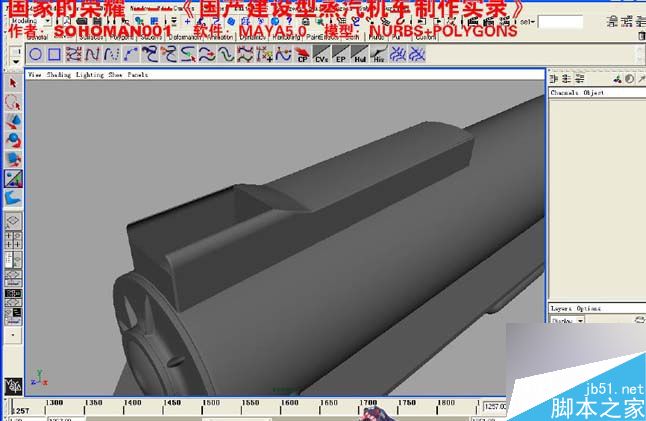Viewport: 646px width, 421px height.
Task: Select the Rotate tool with sphere icon
Action: [13, 140]
